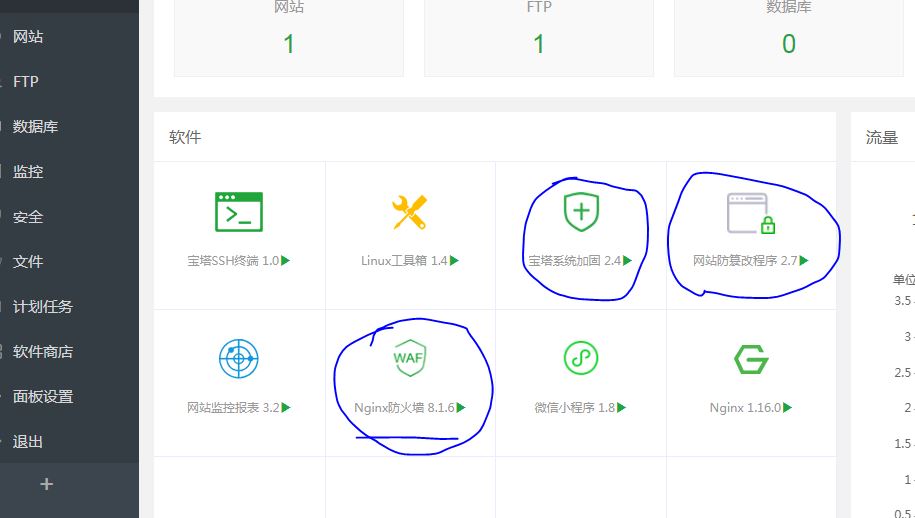Click play arrow next to Nginx 1.16.0
This screenshot has width=915, height=518.
pyautogui.click(x=788, y=408)
